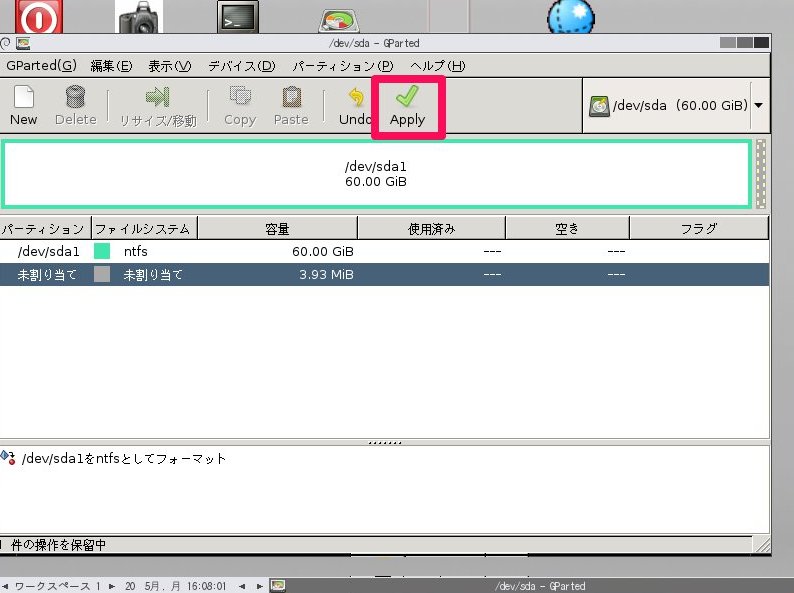Click the disk icon beside /dev/sda selector
Screen dimensions: 794x593
pos(599,106)
